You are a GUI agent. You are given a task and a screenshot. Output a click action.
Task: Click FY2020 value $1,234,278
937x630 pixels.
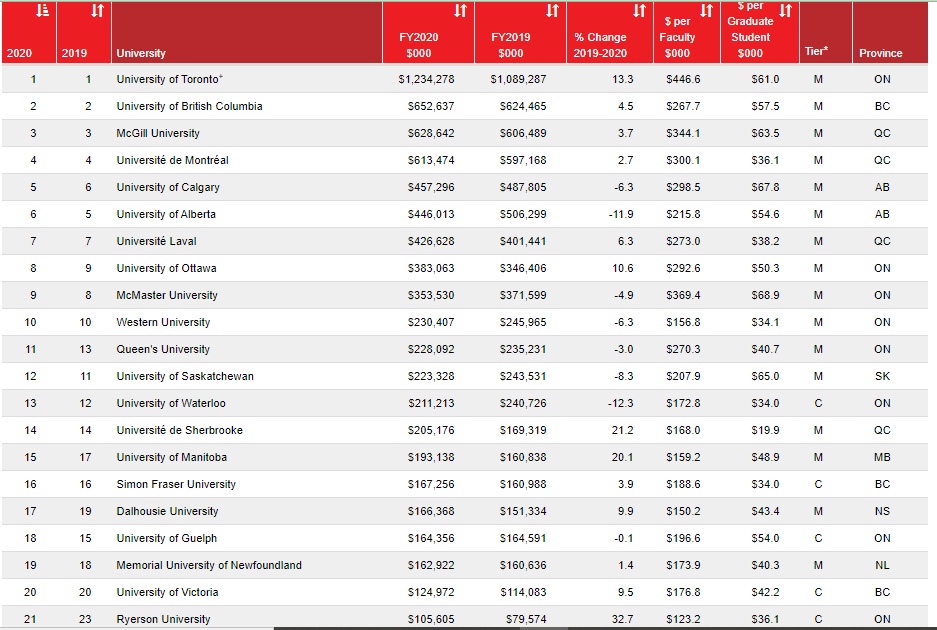426,79
